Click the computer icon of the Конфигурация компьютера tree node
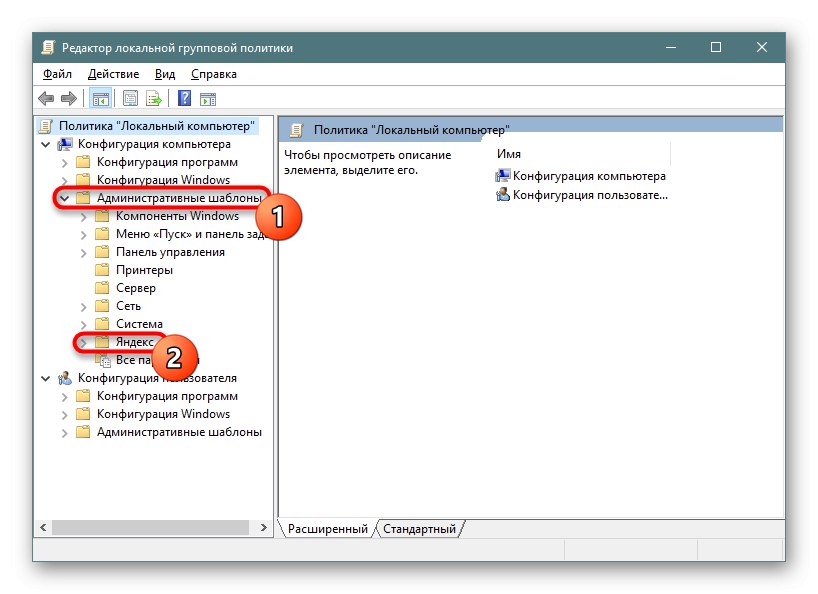Image resolution: width=818 pixels, height=594 pixels. pyautogui.click(x=65, y=144)
